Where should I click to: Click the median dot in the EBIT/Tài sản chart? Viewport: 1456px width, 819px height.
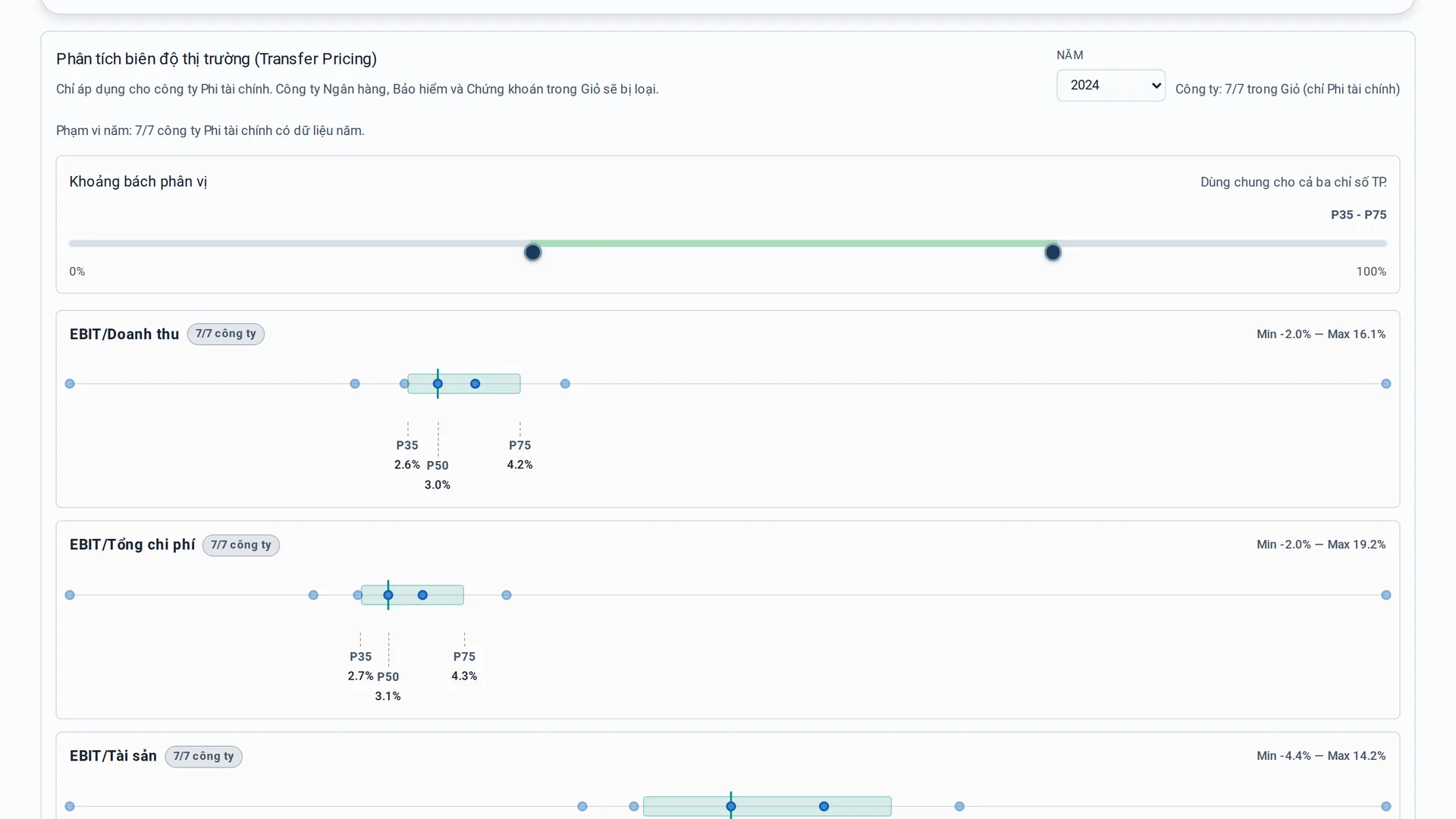(731, 807)
